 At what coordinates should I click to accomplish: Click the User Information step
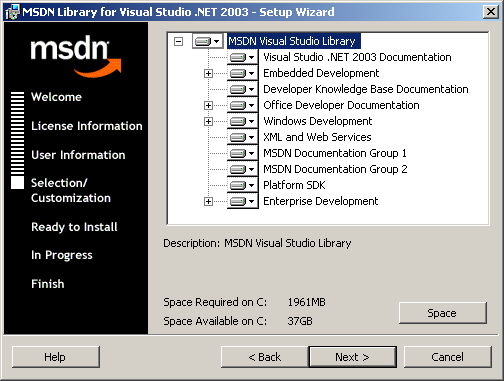coord(78,155)
